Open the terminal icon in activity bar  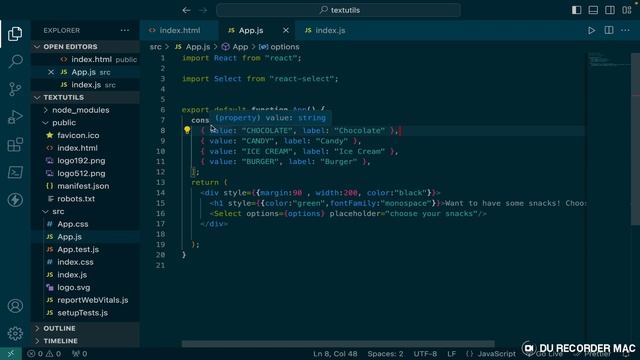click(x=15, y=172)
